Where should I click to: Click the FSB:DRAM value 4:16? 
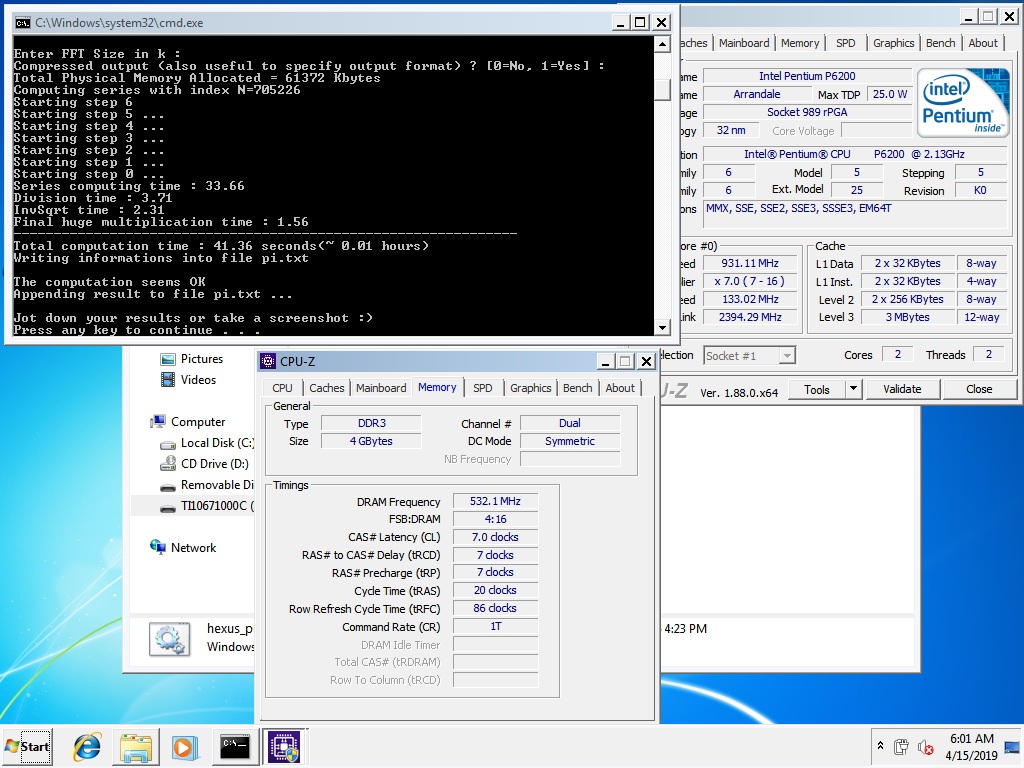495,519
